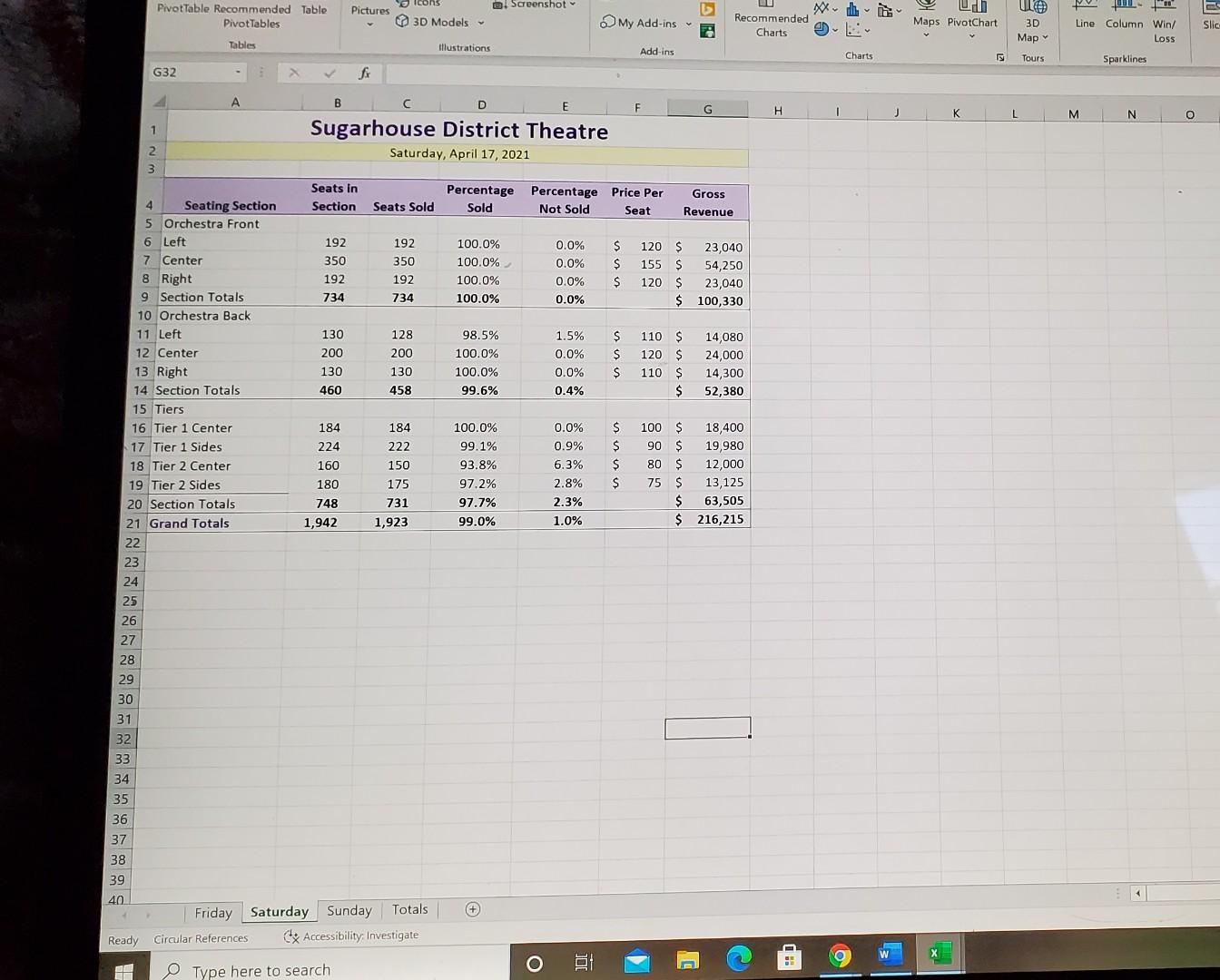Open the Charts dialog box launcher

click(x=999, y=55)
